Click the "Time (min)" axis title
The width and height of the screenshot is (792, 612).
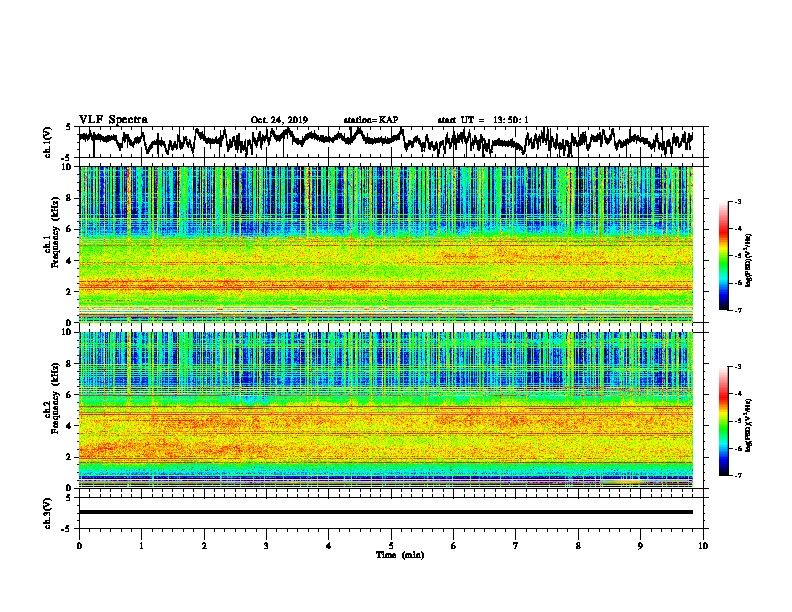click(400, 555)
